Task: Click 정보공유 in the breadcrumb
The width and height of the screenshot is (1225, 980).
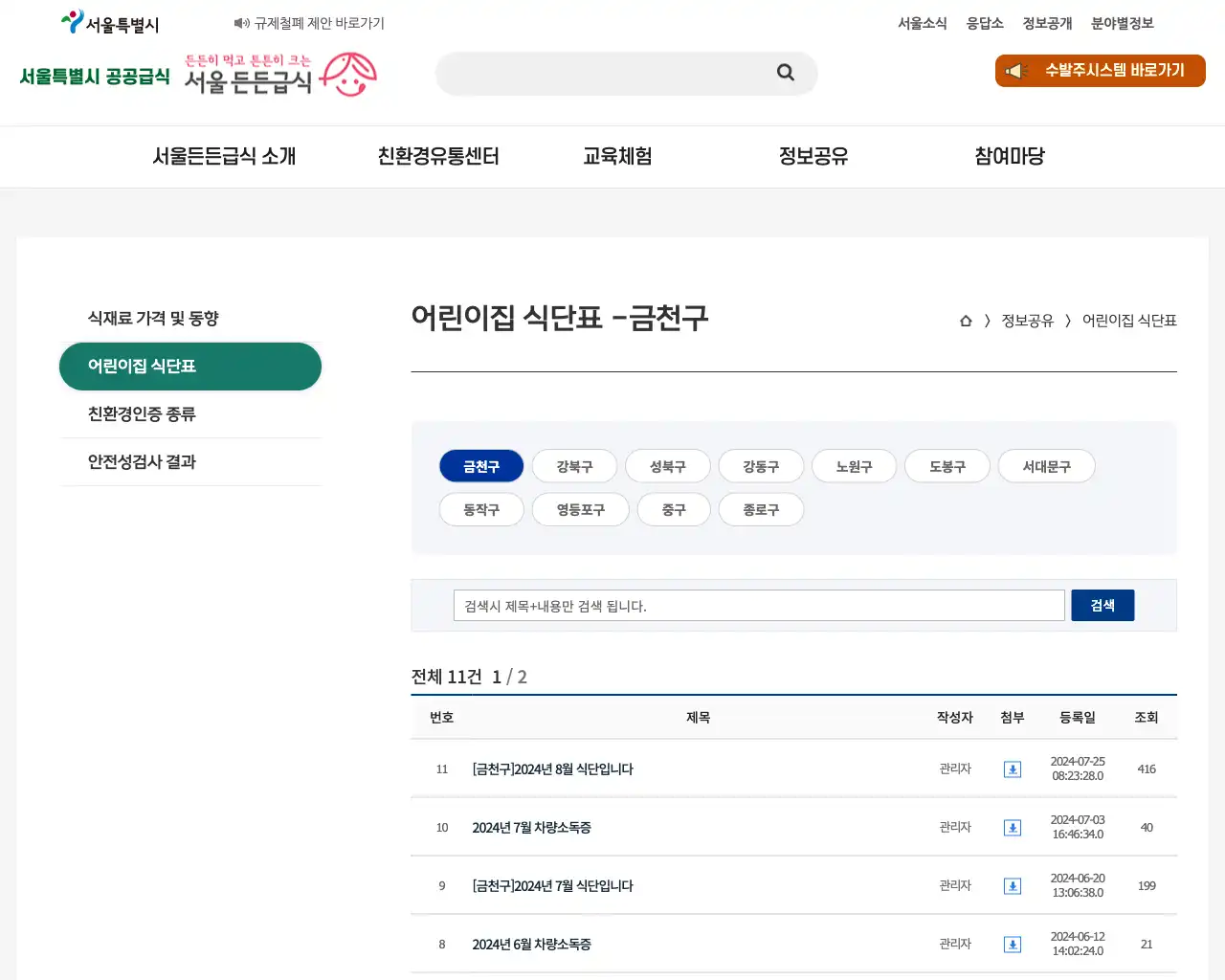Action: tap(1027, 321)
